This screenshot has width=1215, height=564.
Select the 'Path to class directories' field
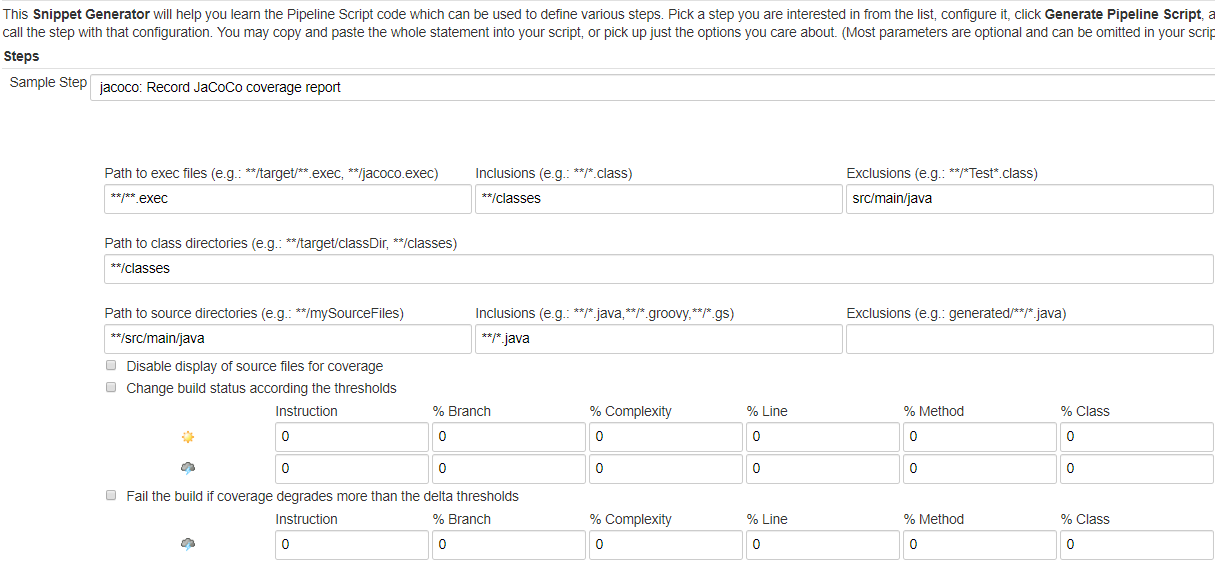click(658, 268)
